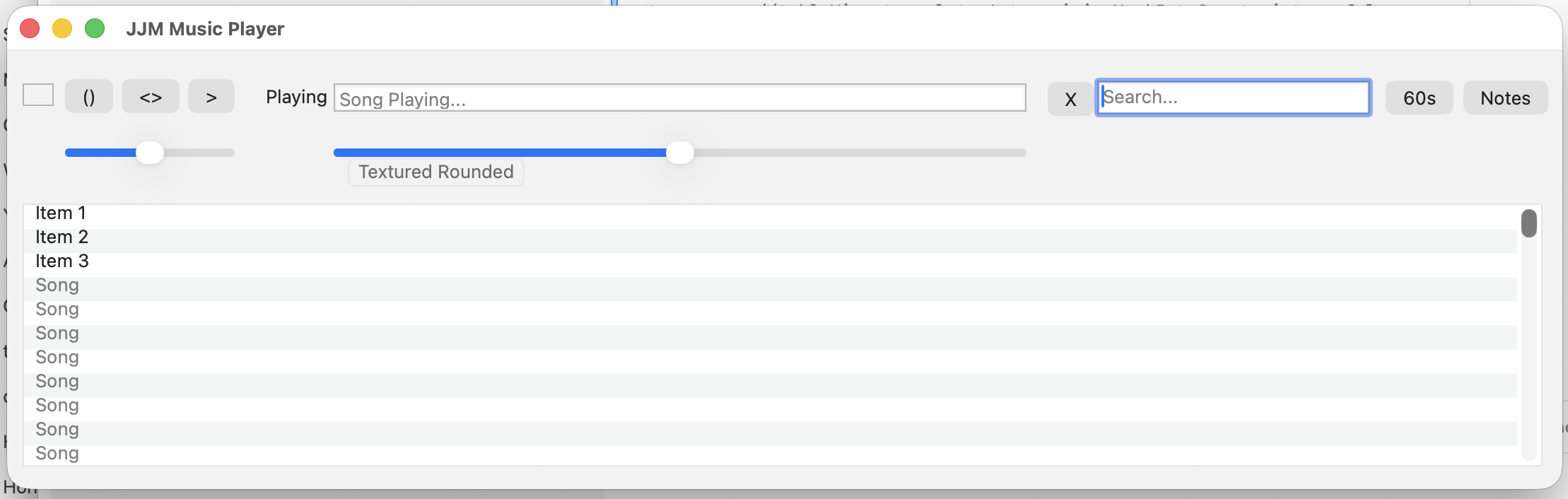Click the green zoom window button

tap(95, 28)
